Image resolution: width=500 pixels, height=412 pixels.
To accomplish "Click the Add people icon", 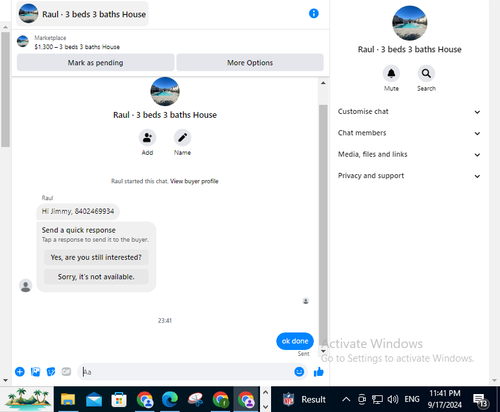I will 147,138.
